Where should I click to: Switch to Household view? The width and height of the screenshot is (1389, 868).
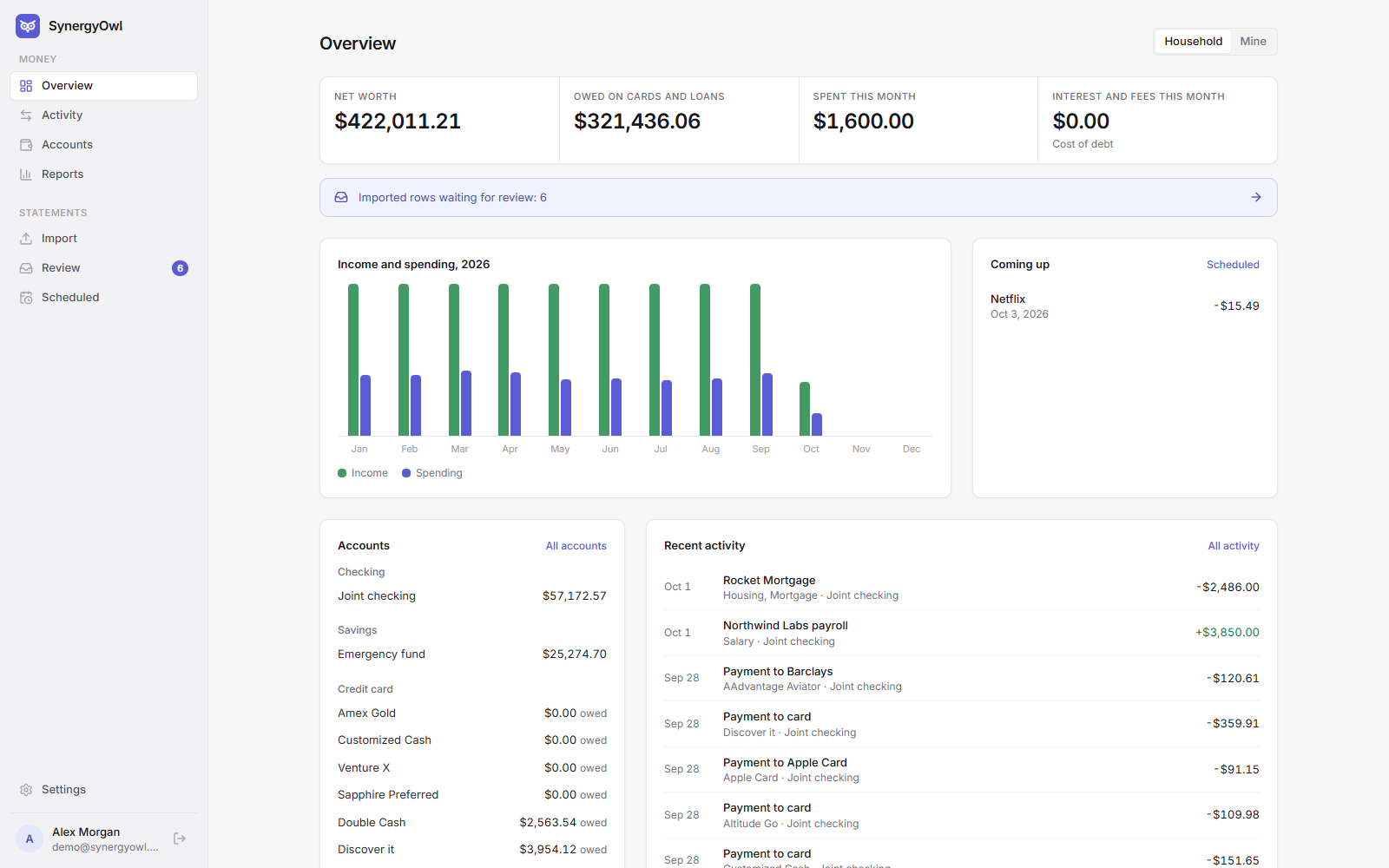point(1193,42)
